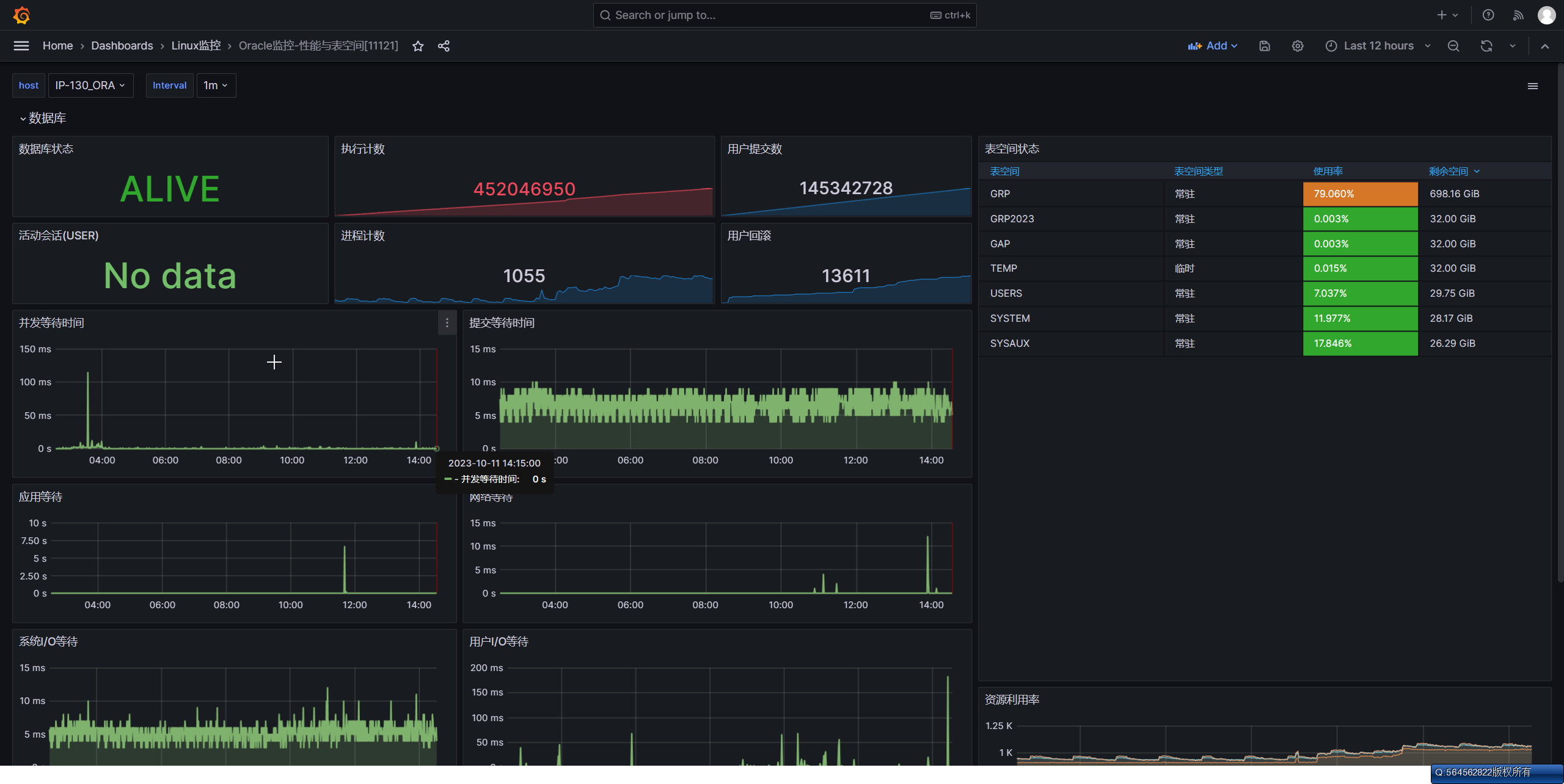This screenshot has width=1564, height=784.
Task: Zoom out the time range
Action: point(1453,46)
